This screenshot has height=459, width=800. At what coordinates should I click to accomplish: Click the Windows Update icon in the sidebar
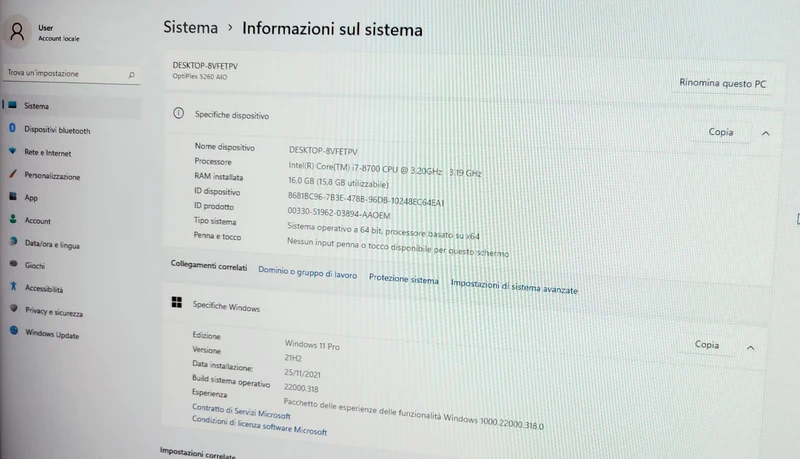click(14, 331)
